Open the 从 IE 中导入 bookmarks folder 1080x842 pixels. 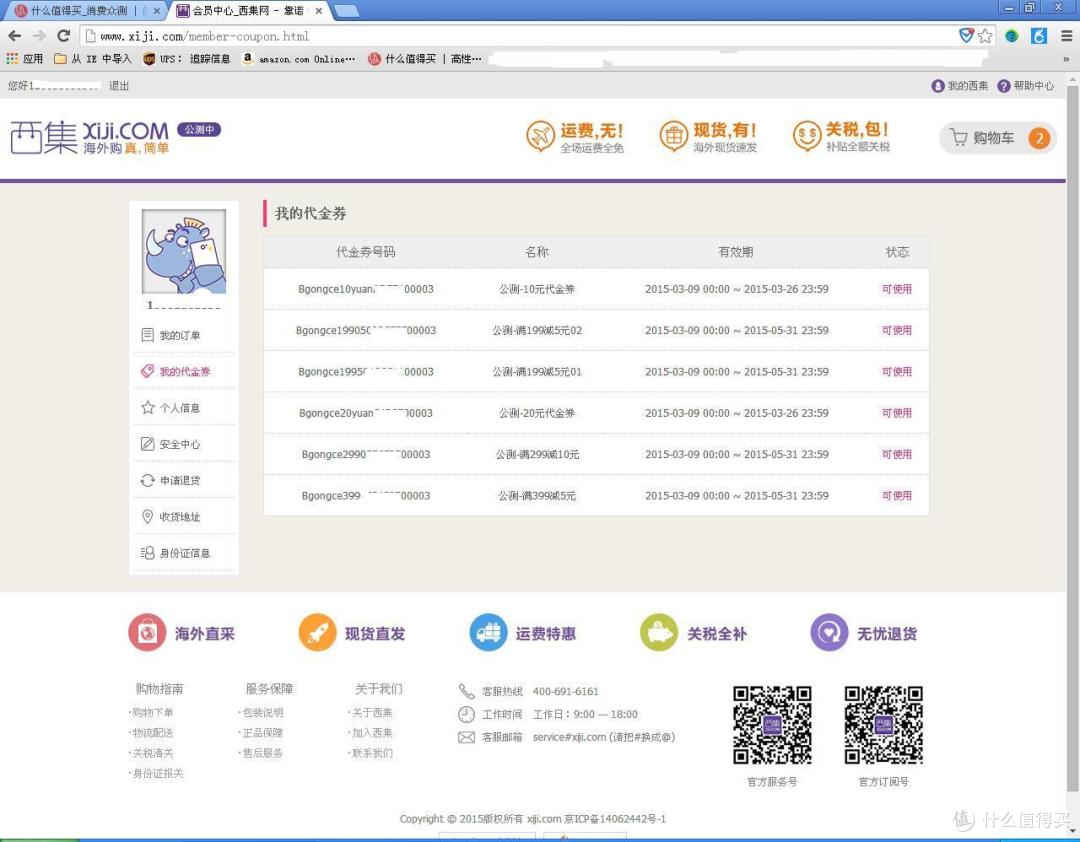tap(92, 59)
